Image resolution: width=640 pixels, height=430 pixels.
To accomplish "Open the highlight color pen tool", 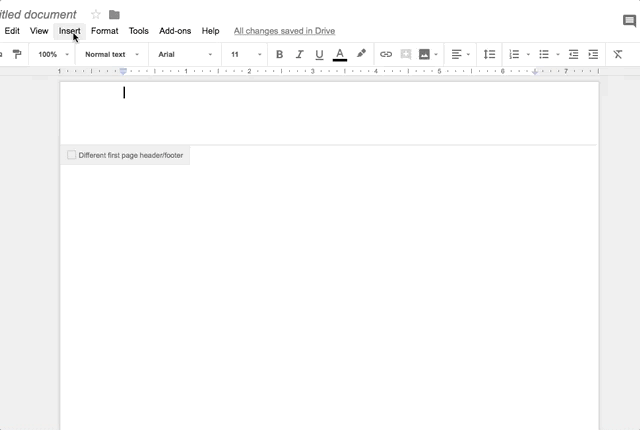I will point(361,54).
